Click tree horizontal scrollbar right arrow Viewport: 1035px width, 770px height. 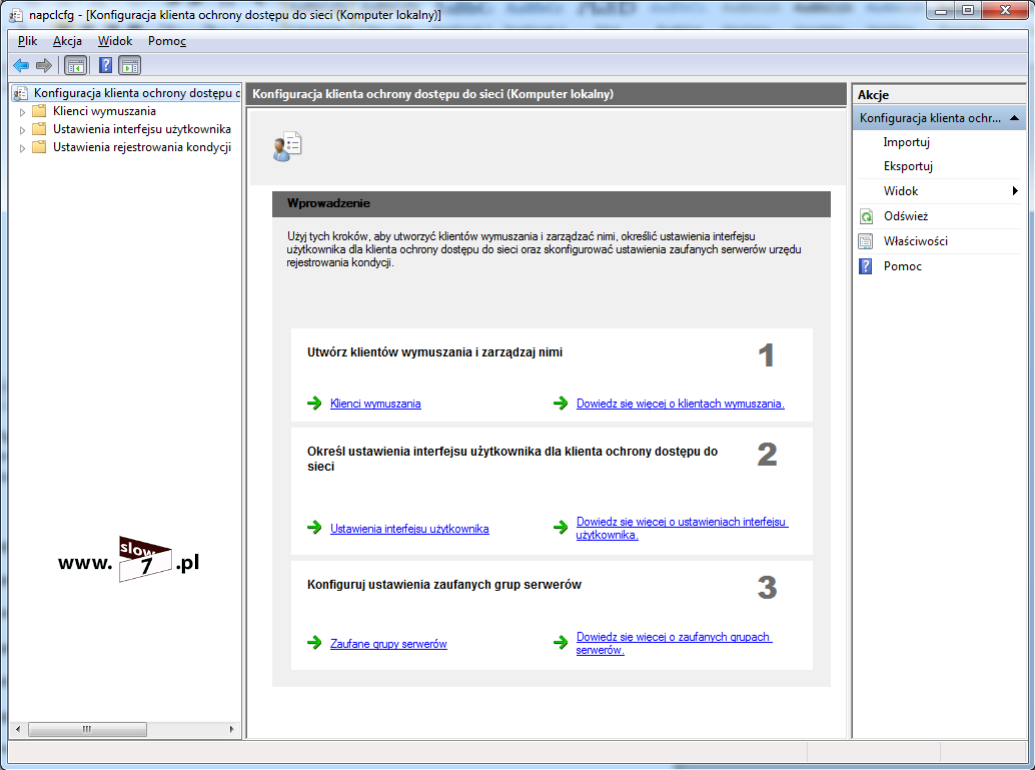232,729
